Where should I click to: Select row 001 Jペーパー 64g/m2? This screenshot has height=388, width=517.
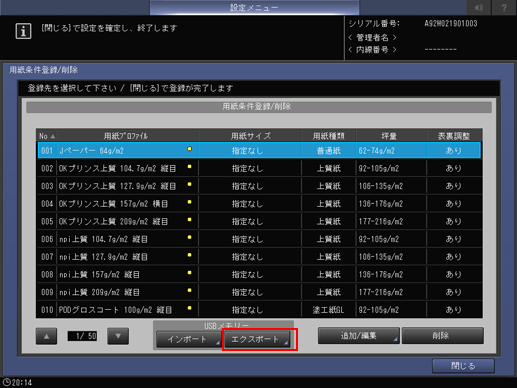pyautogui.click(x=259, y=150)
